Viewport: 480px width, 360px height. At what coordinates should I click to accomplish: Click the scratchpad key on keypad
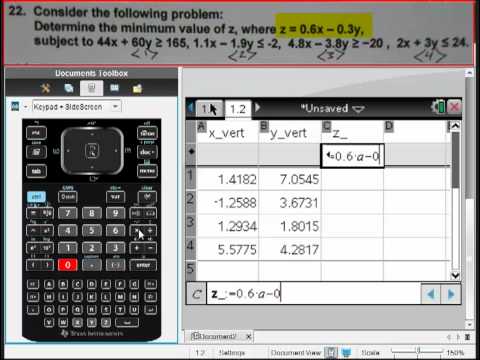coord(36,152)
